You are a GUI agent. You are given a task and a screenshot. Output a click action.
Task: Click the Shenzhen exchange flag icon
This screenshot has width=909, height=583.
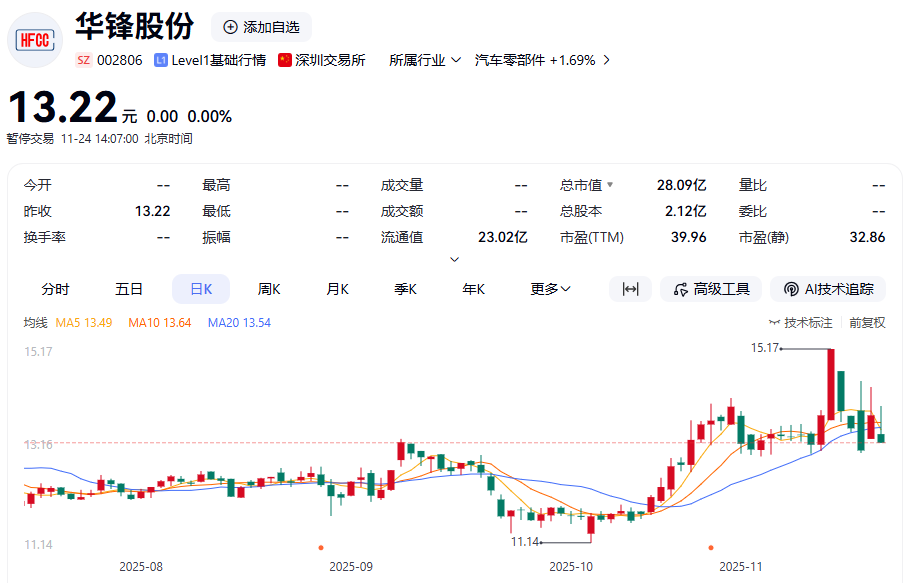[x=285, y=60]
